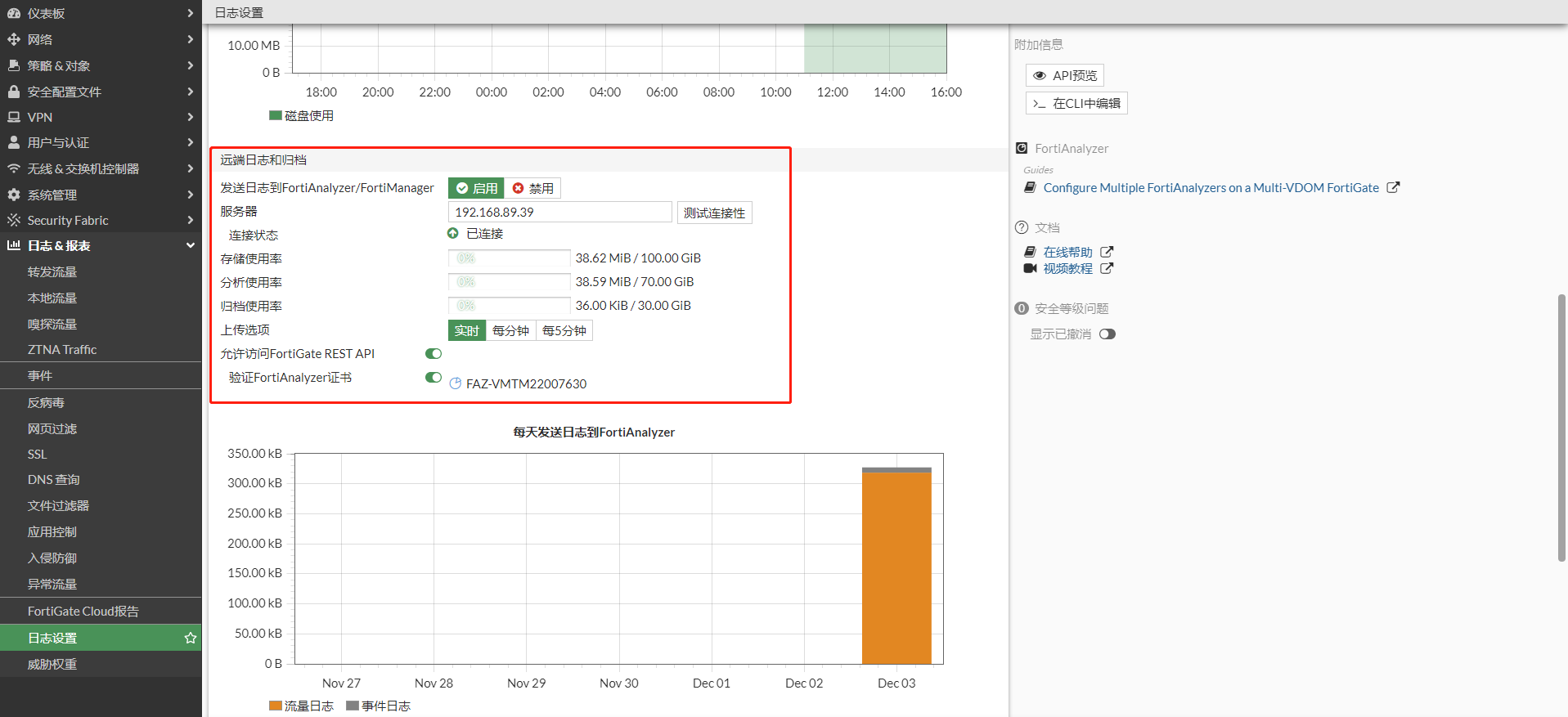Click the video camera icon beside 视频教程

point(1031,268)
